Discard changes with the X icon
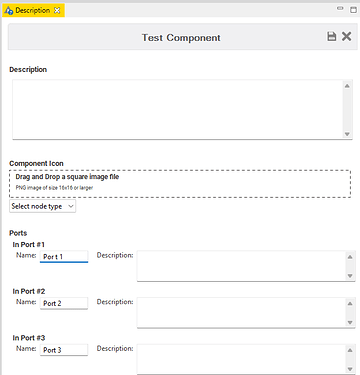Image resolution: width=360 pixels, height=375 pixels. point(347,36)
